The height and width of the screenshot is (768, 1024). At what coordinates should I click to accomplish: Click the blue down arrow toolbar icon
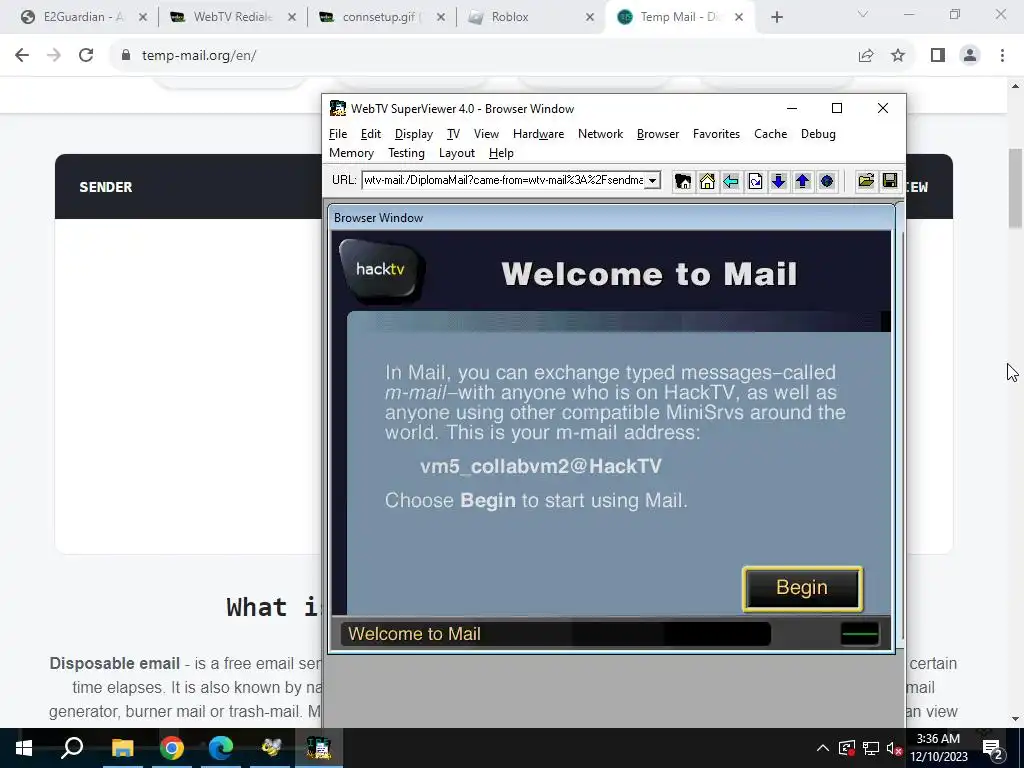click(778, 182)
